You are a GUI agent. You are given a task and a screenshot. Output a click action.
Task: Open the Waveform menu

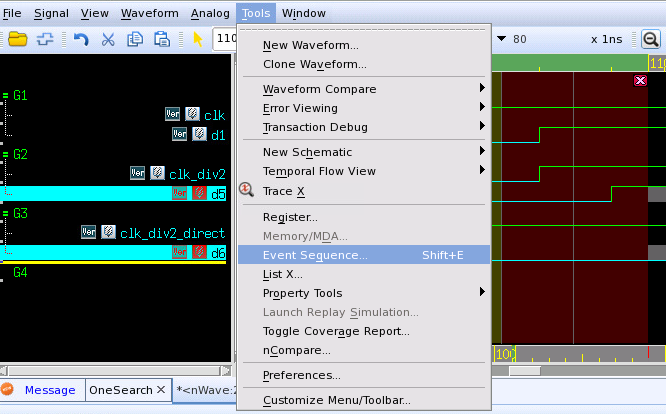point(150,13)
